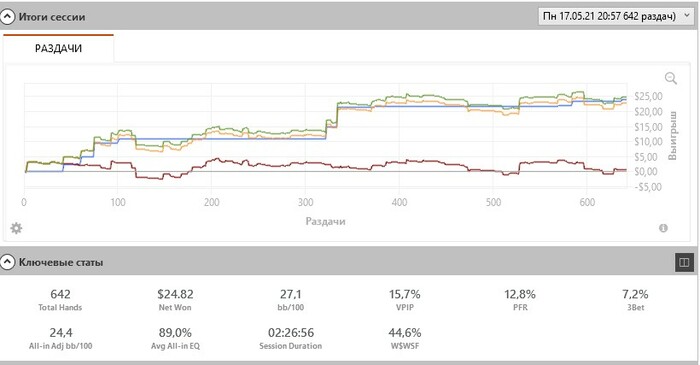Click the Session Duration 02:26:56 stat
This screenshot has height=365, width=700.
pyautogui.click(x=291, y=338)
